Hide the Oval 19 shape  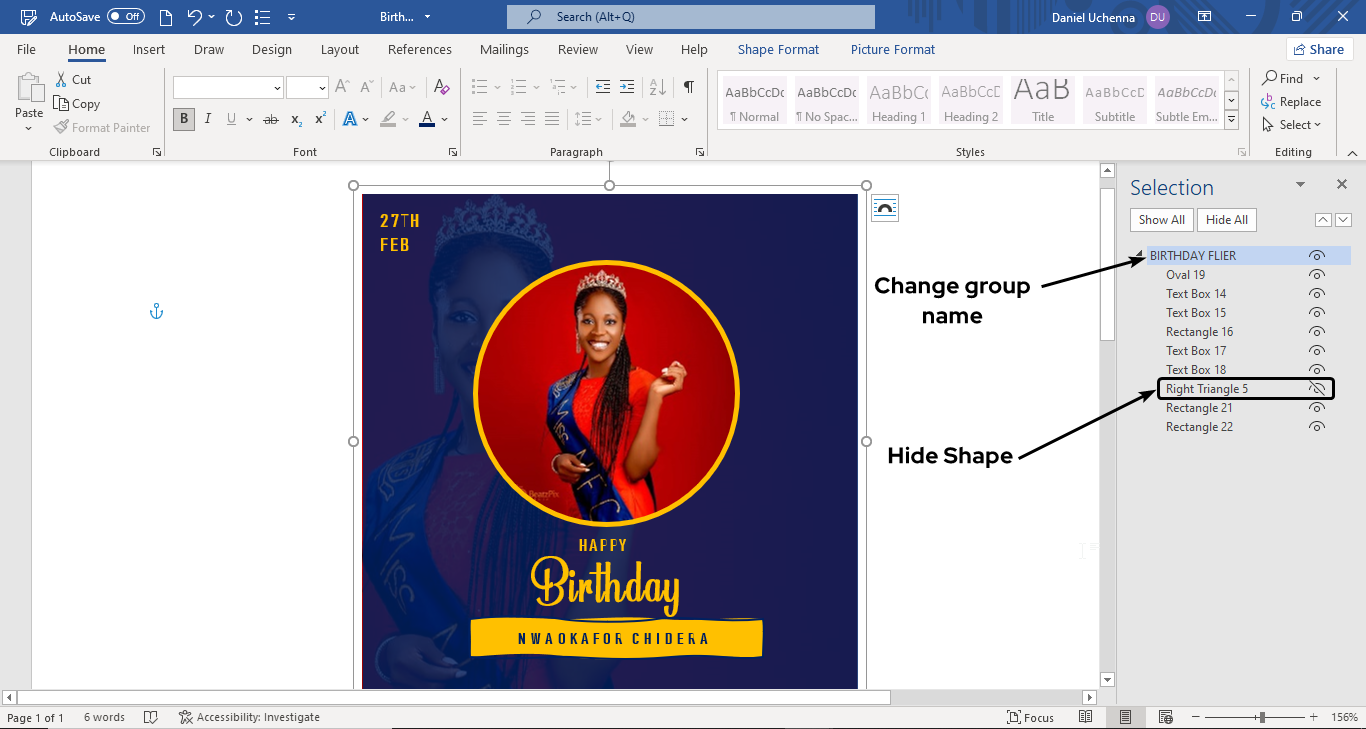[1317, 275]
